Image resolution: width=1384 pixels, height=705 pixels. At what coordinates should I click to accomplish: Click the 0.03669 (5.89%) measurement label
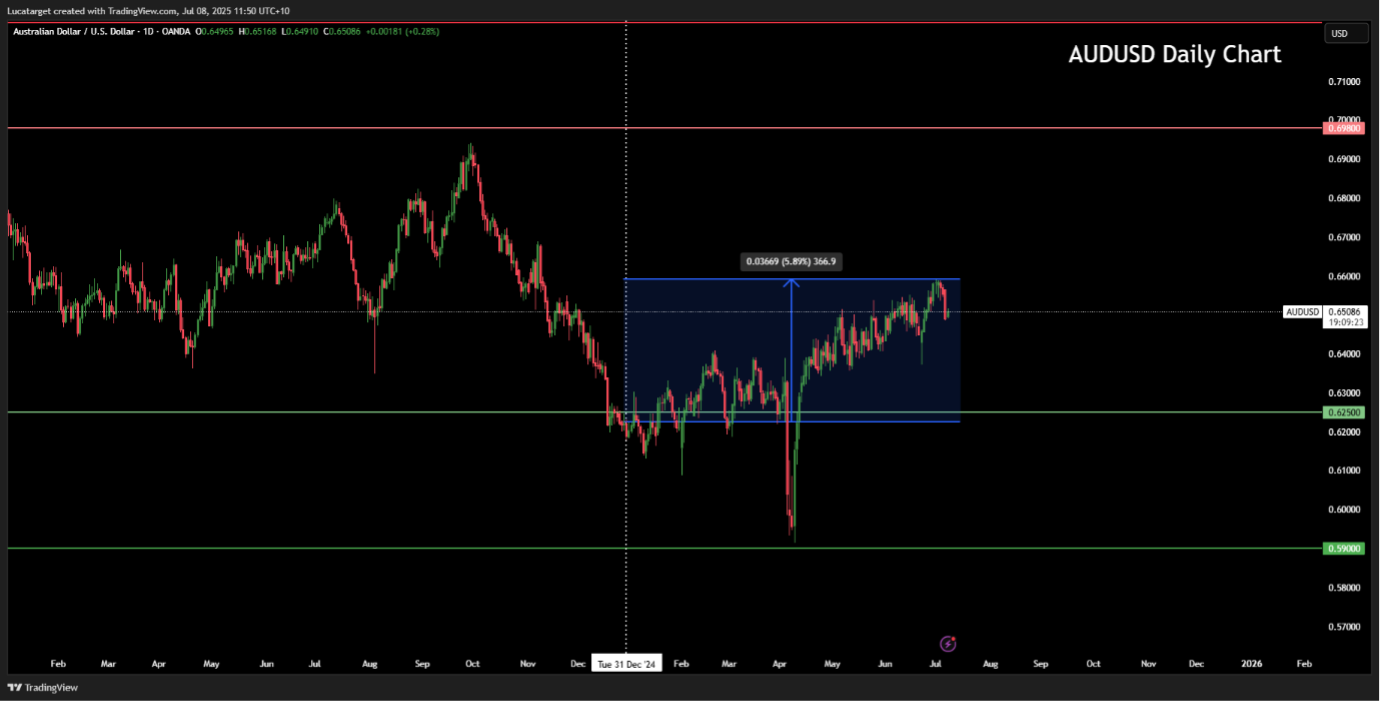click(x=791, y=262)
